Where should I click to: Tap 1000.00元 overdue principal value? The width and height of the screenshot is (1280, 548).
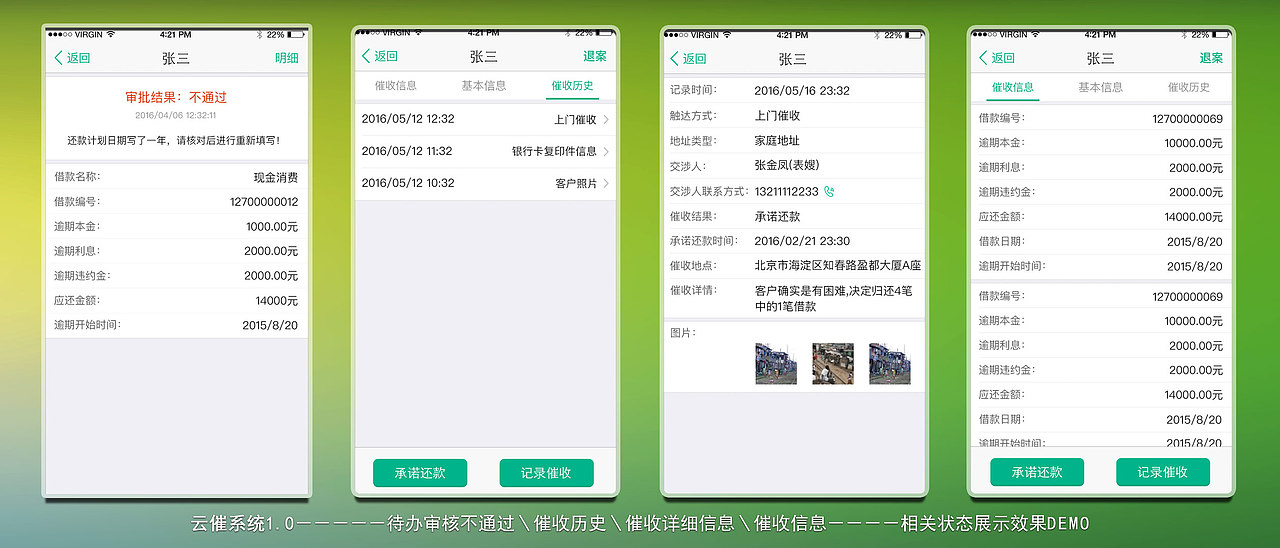[272, 227]
